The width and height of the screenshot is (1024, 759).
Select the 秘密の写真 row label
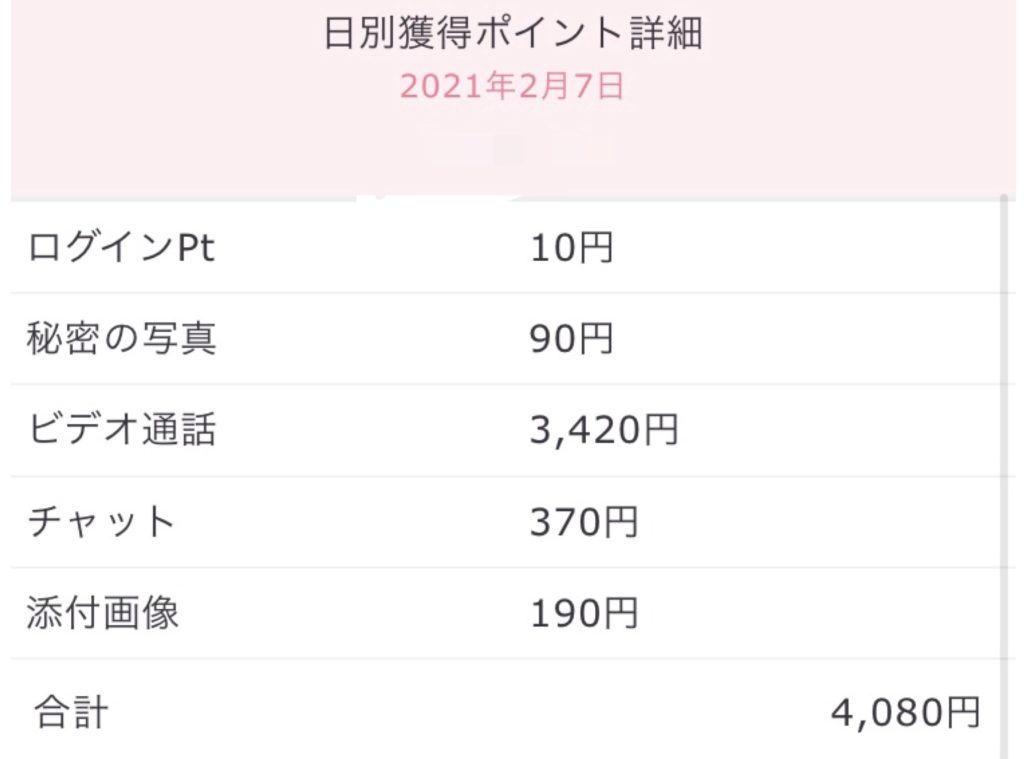pos(122,340)
